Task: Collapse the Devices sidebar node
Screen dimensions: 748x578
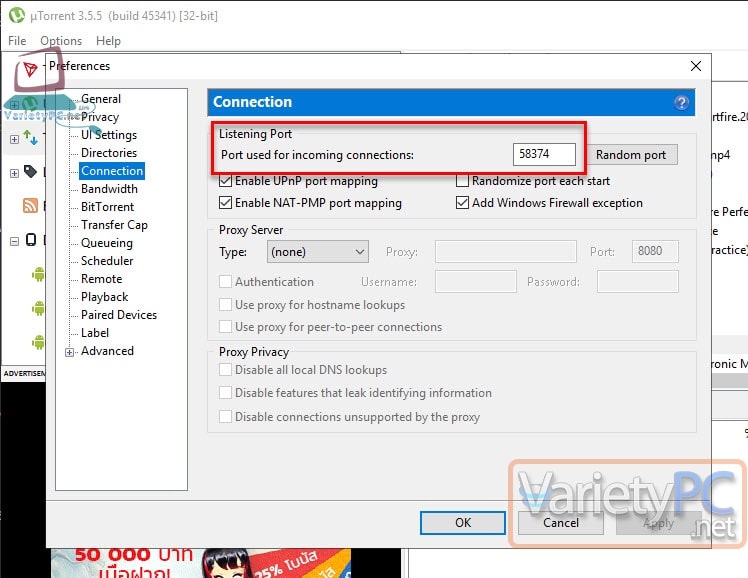Action: pyautogui.click(x=14, y=241)
